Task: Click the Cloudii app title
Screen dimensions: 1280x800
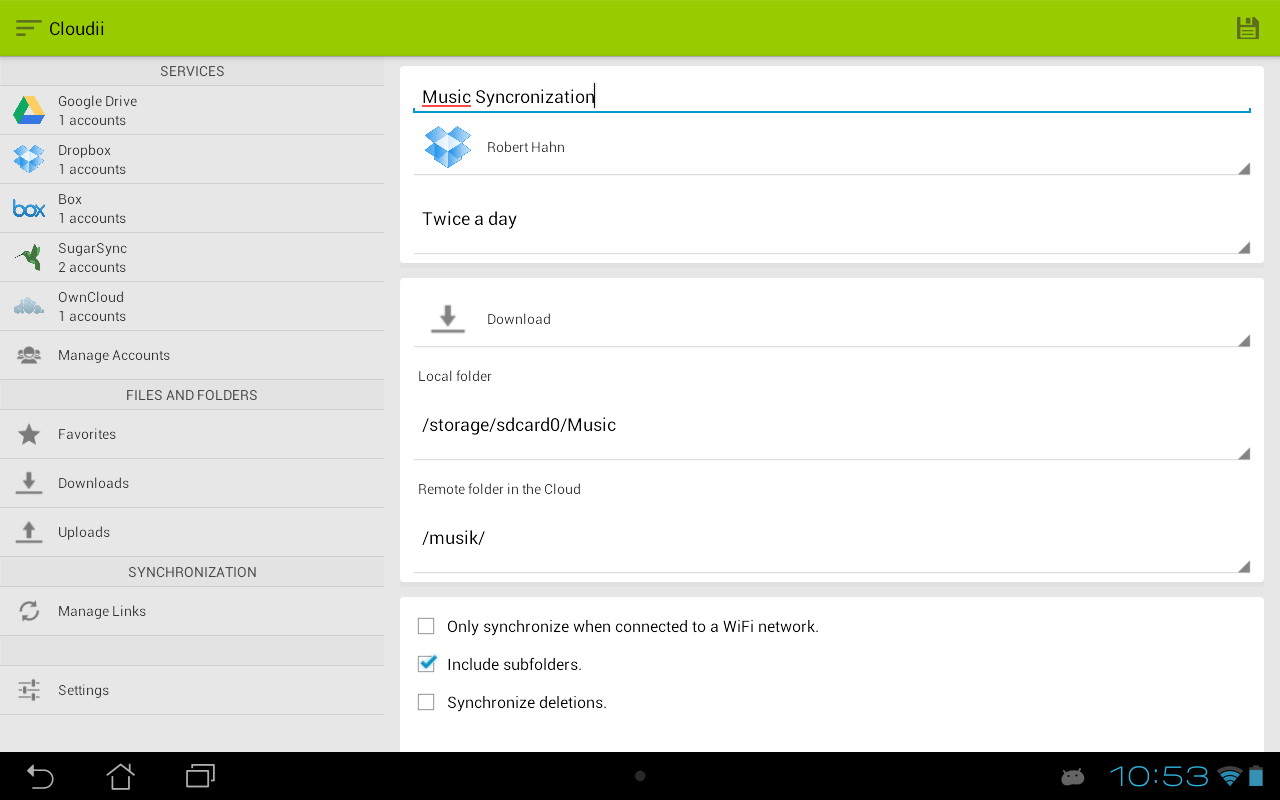Action: point(77,29)
